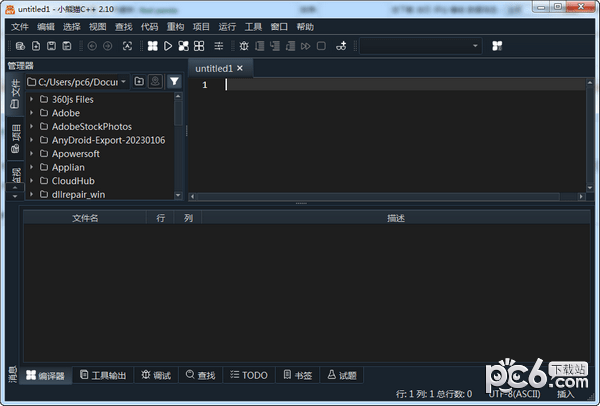This screenshot has width=600, height=406.
Task: Click the file tree scrollbar down arrow
Action: point(178,195)
